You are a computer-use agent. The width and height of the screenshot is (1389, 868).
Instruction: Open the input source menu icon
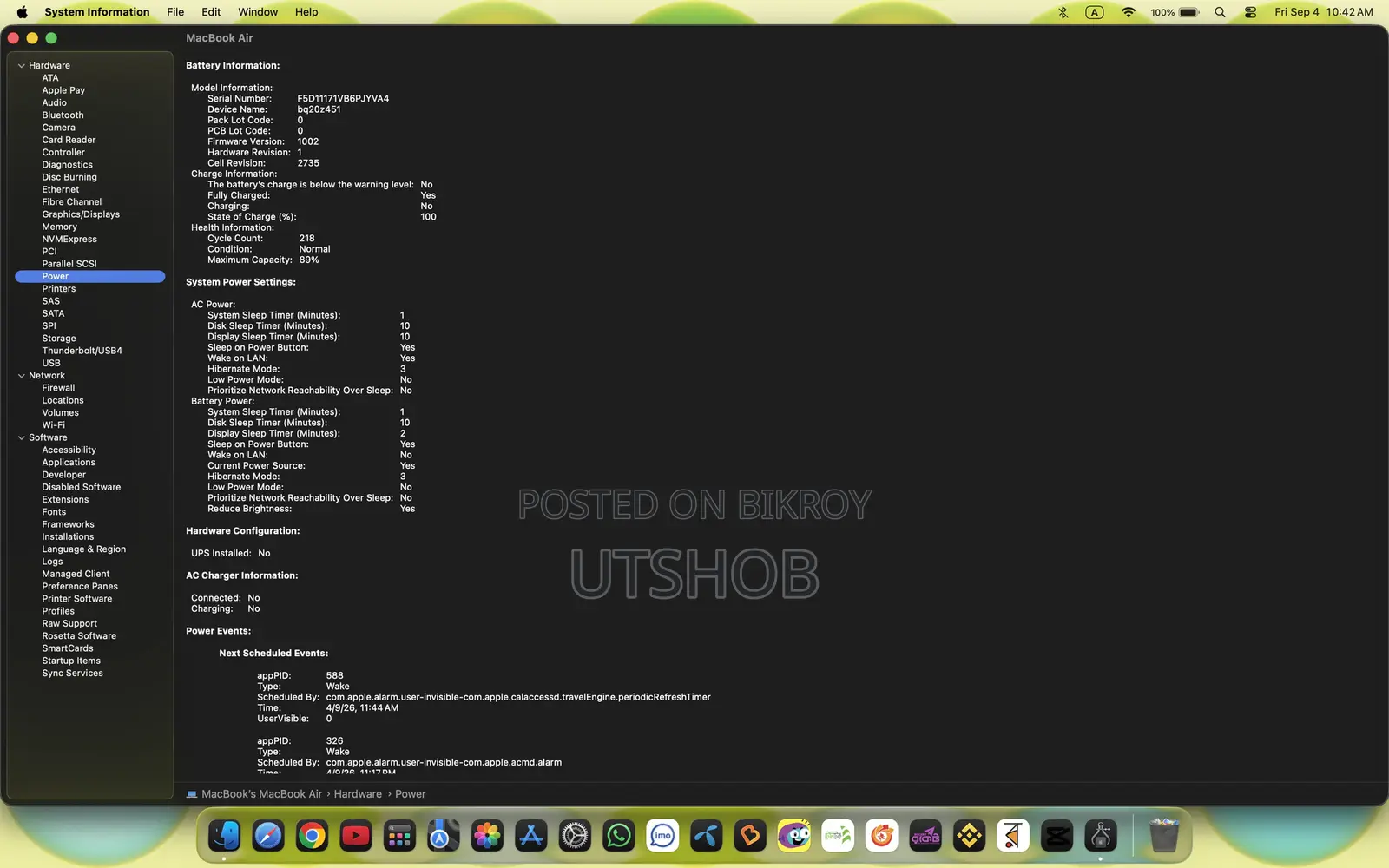click(1095, 12)
